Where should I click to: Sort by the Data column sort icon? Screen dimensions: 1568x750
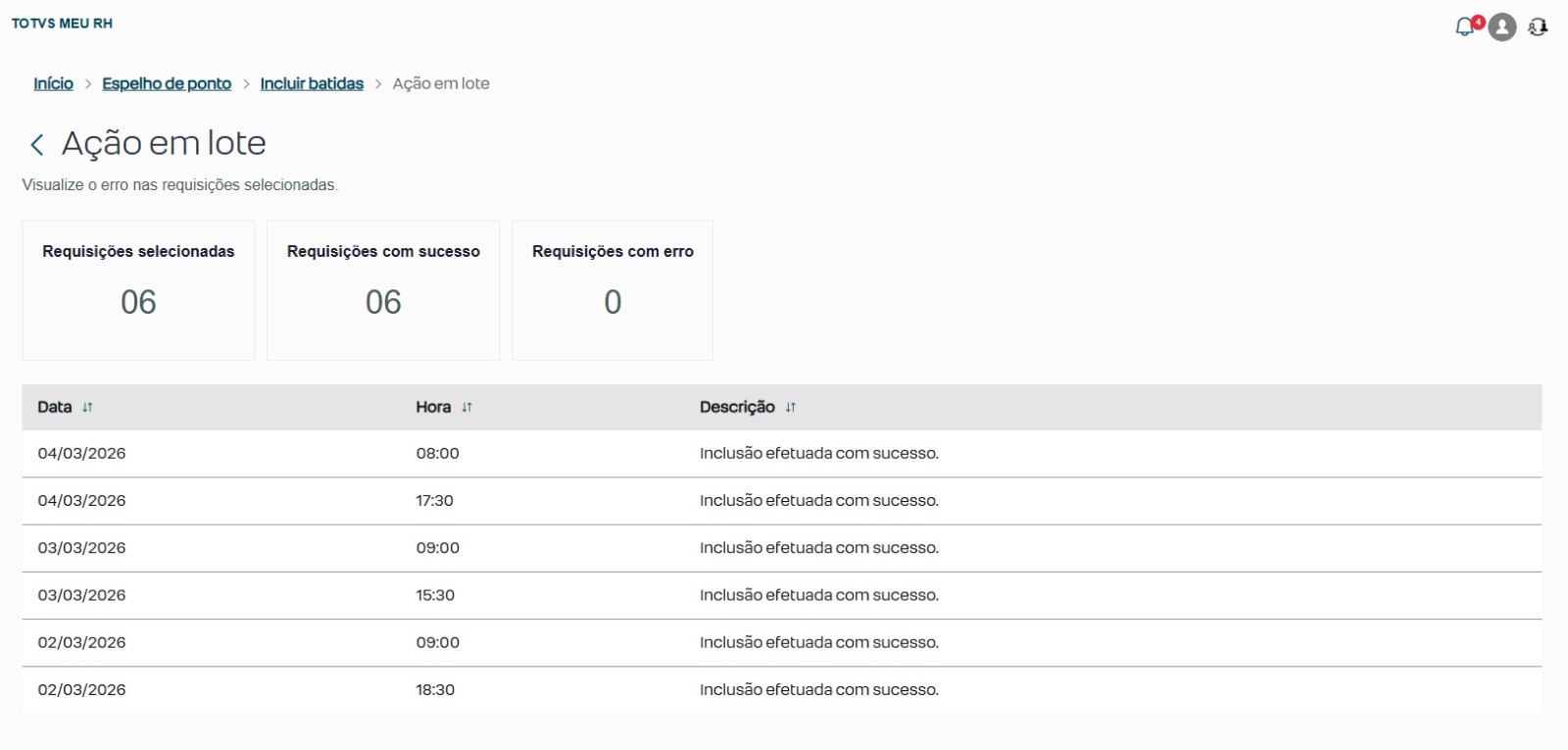[87, 408]
